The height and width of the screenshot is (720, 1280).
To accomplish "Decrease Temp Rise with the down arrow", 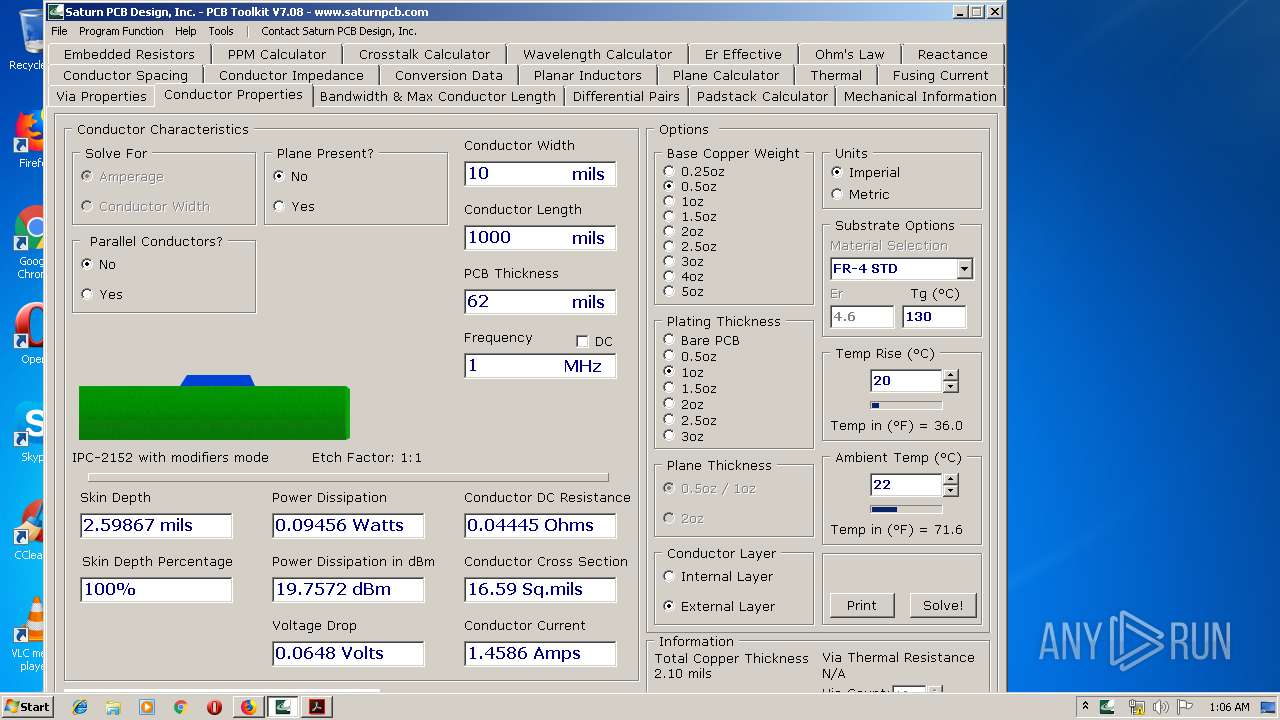I will click(951, 387).
